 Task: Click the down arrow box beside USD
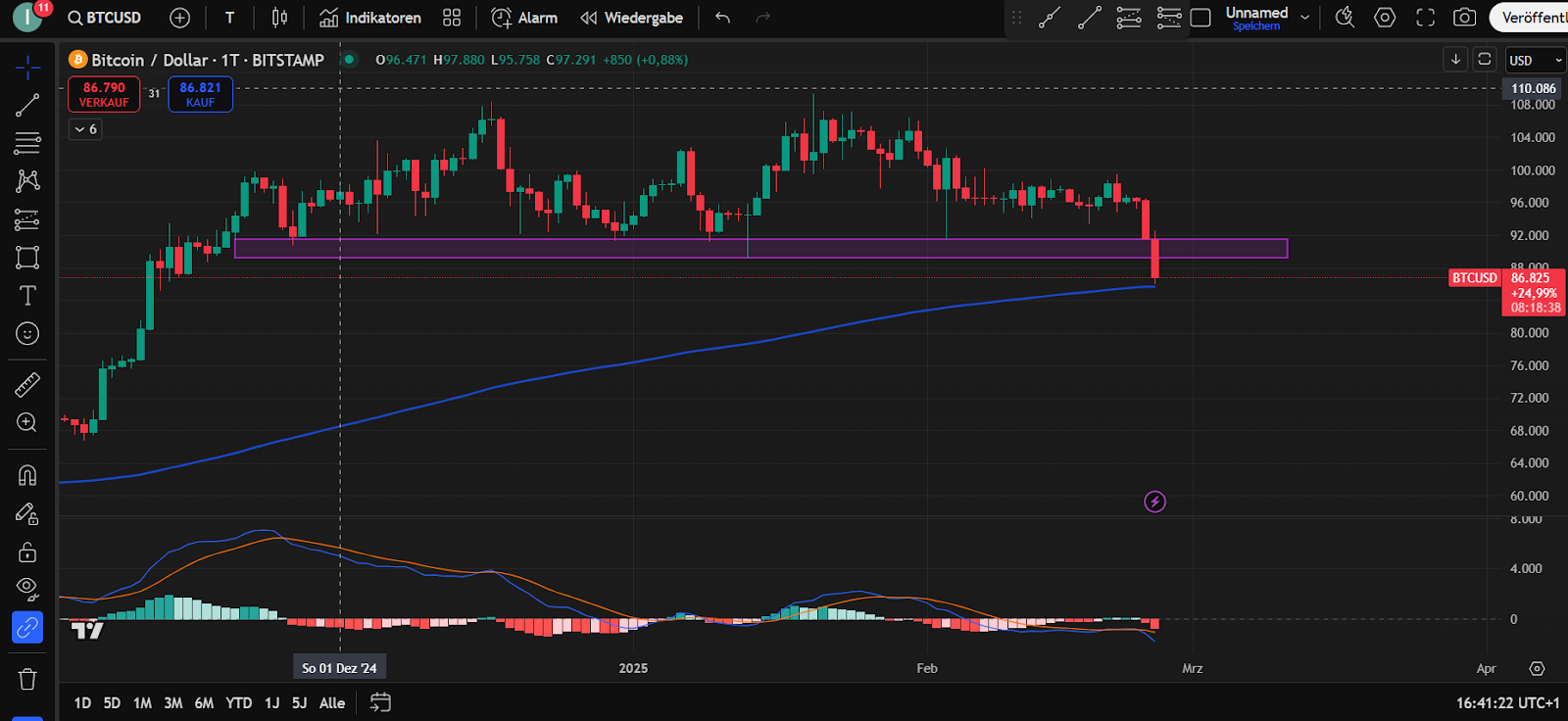coord(1455,60)
